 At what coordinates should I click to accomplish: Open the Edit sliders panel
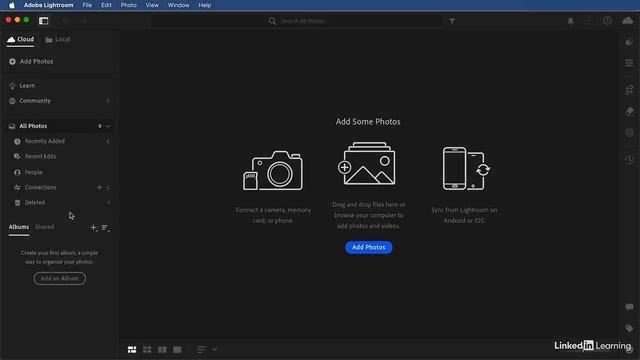pyautogui.click(x=629, y=63)
